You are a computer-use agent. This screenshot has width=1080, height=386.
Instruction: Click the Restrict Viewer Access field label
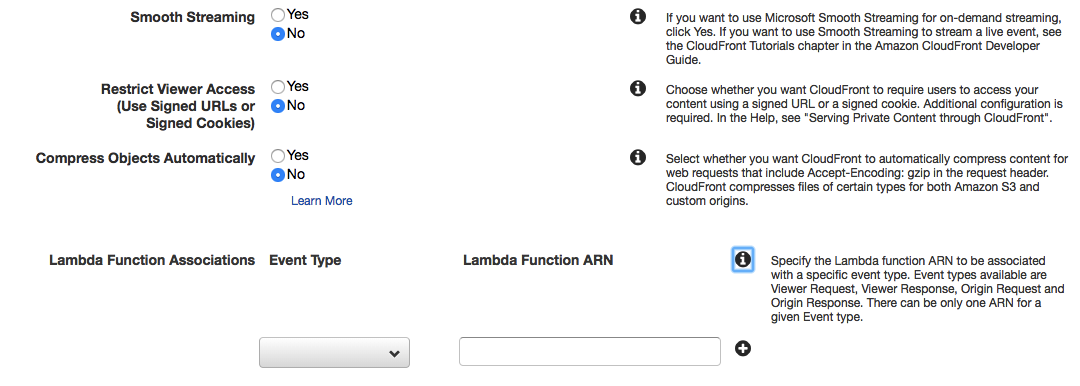[178, 107]
